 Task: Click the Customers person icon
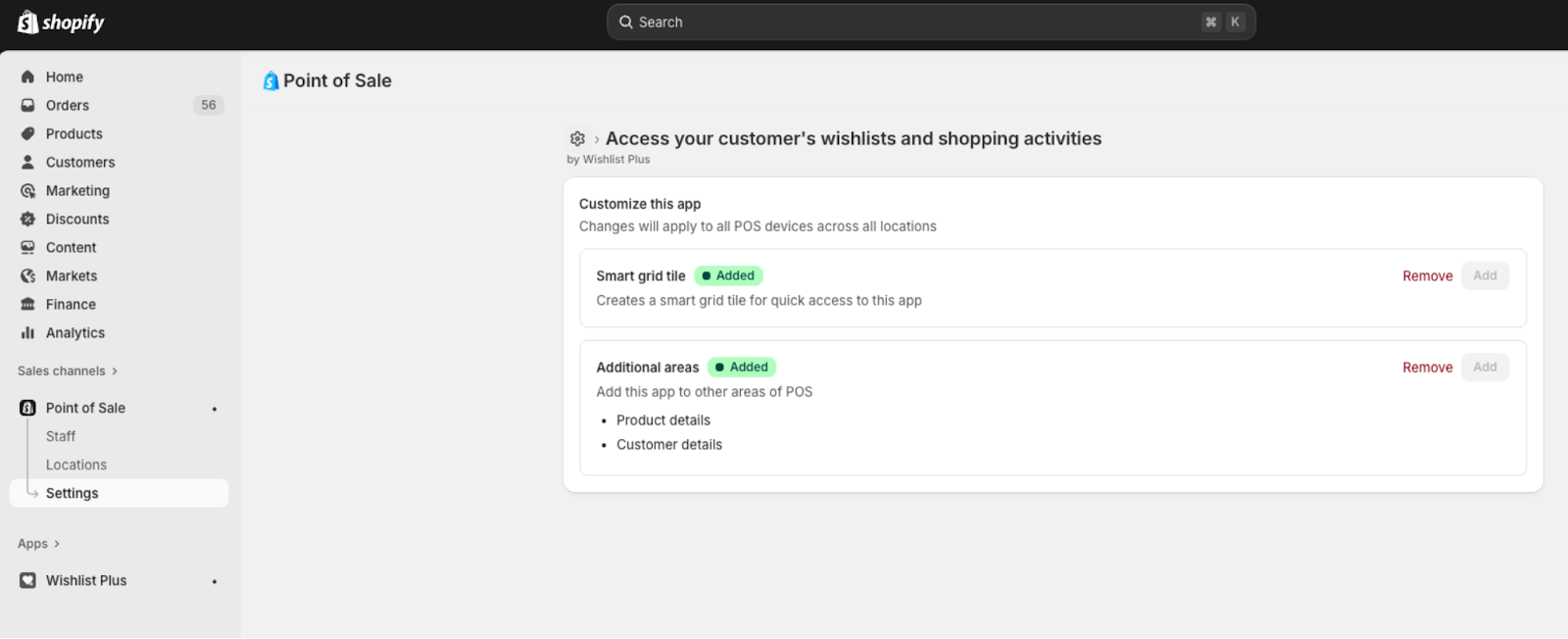(x=27, y=162)
